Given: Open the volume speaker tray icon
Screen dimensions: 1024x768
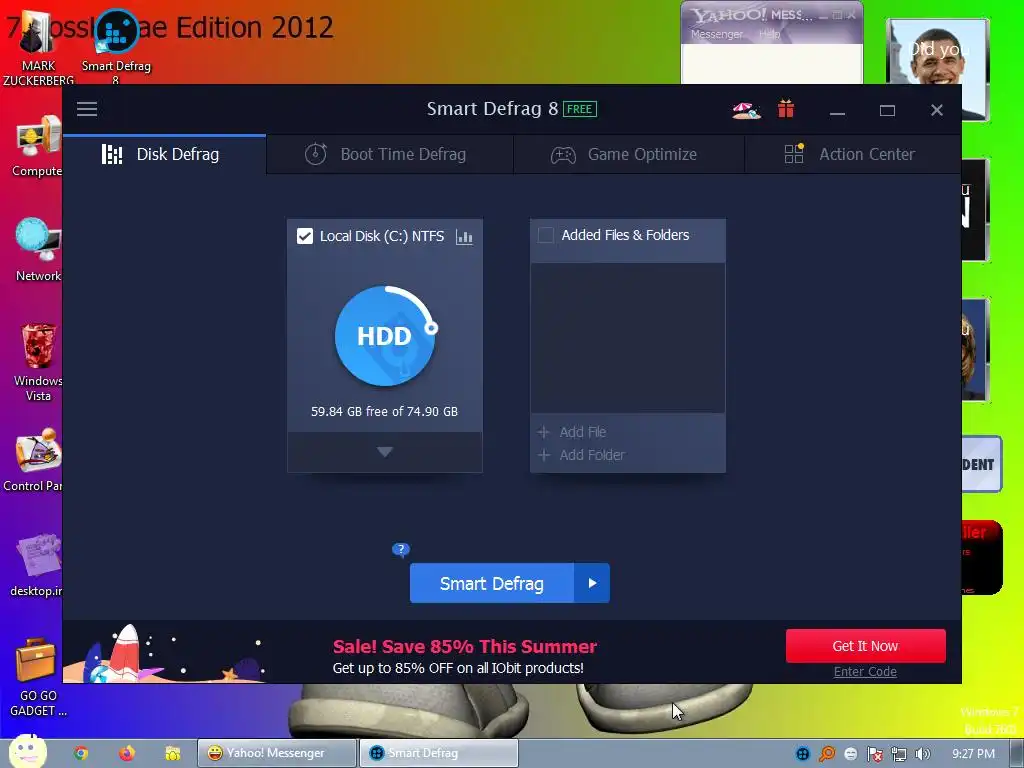Looking at the screenshot, I should coord(923,754).
